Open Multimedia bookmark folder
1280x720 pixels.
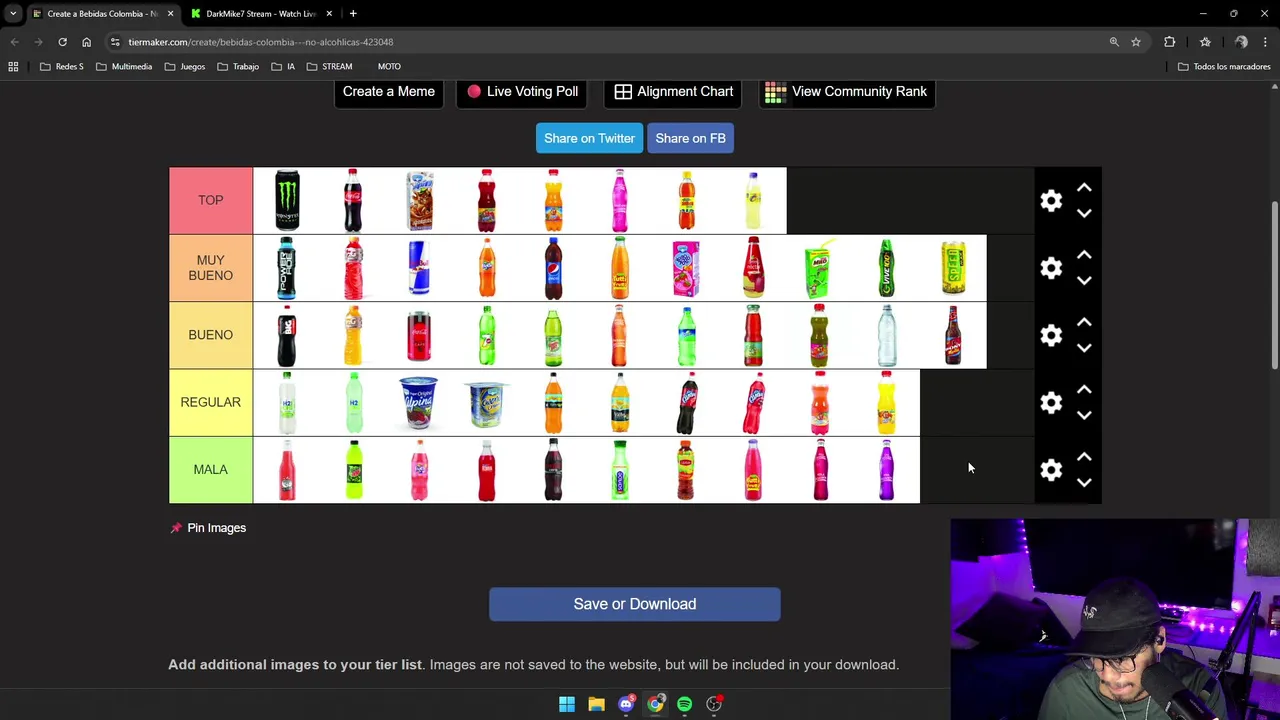(x=124, y=67)
